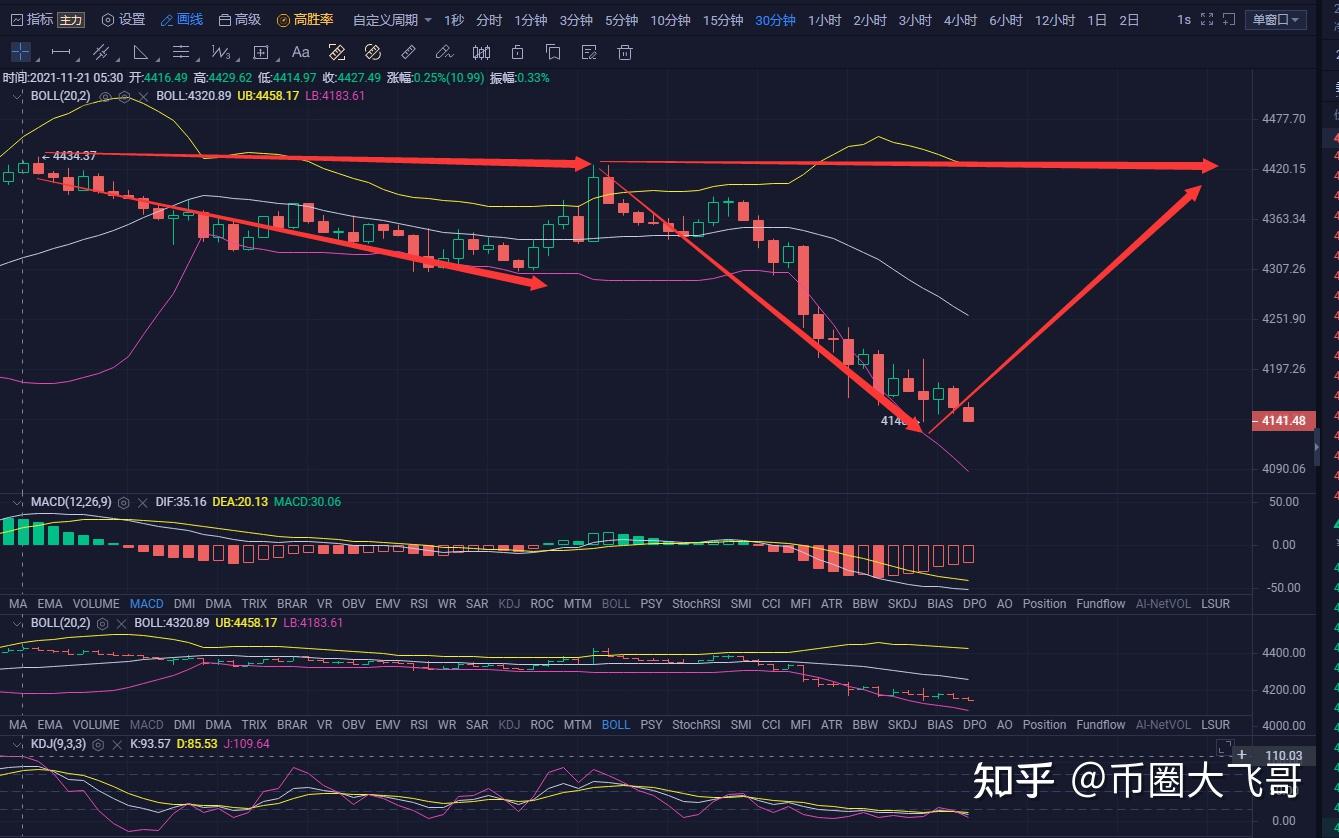This screenshot has width=1339, height=838.
Task: Open 设置 settings button
Action: pos(123,20)
